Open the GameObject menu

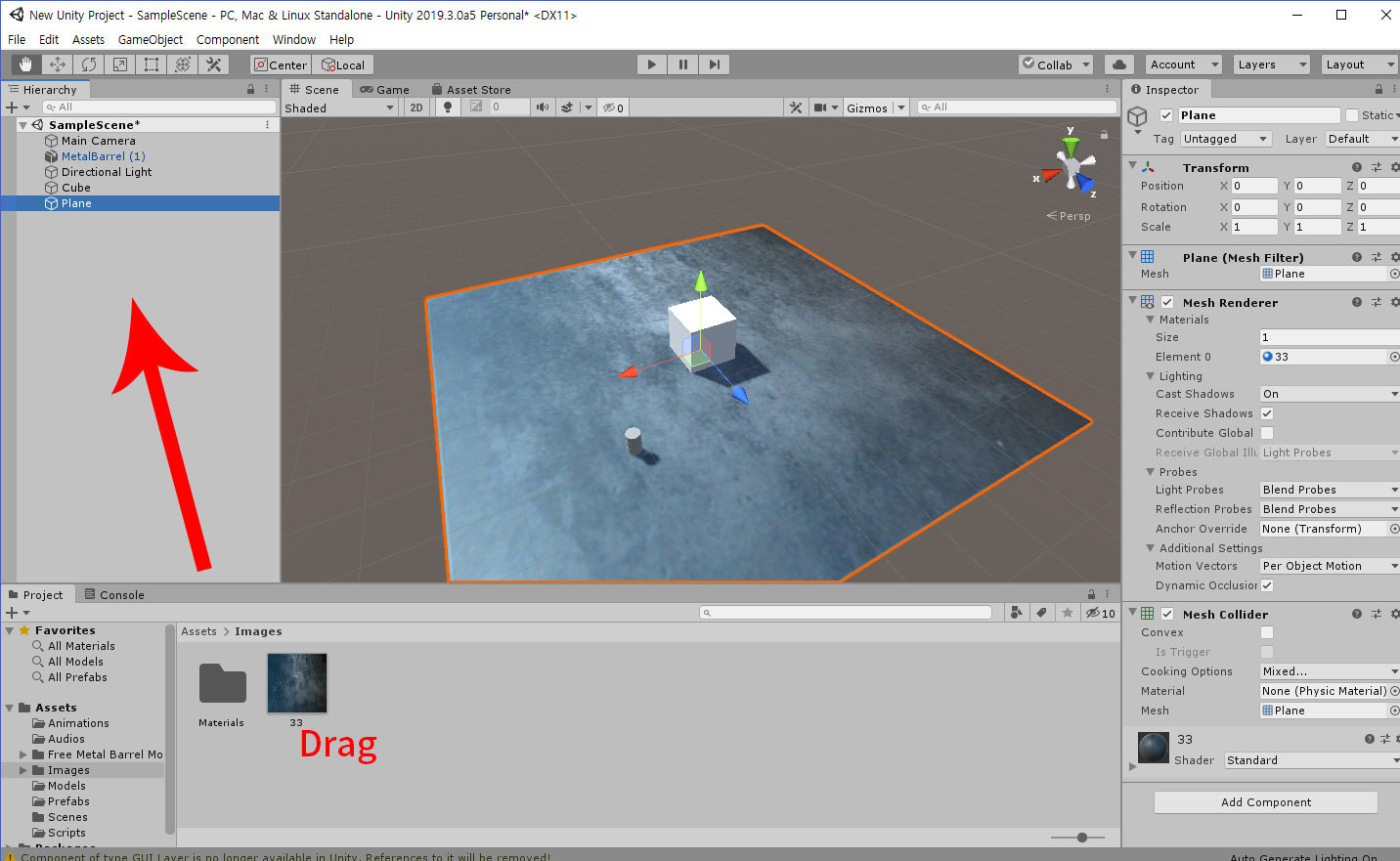click(151, 39)
